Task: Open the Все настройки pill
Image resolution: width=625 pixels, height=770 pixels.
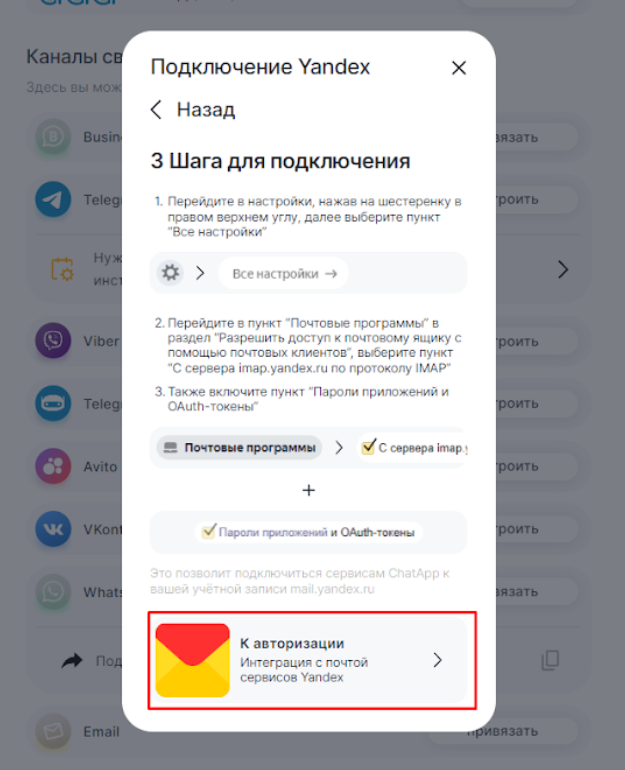Action: (283, 274)
